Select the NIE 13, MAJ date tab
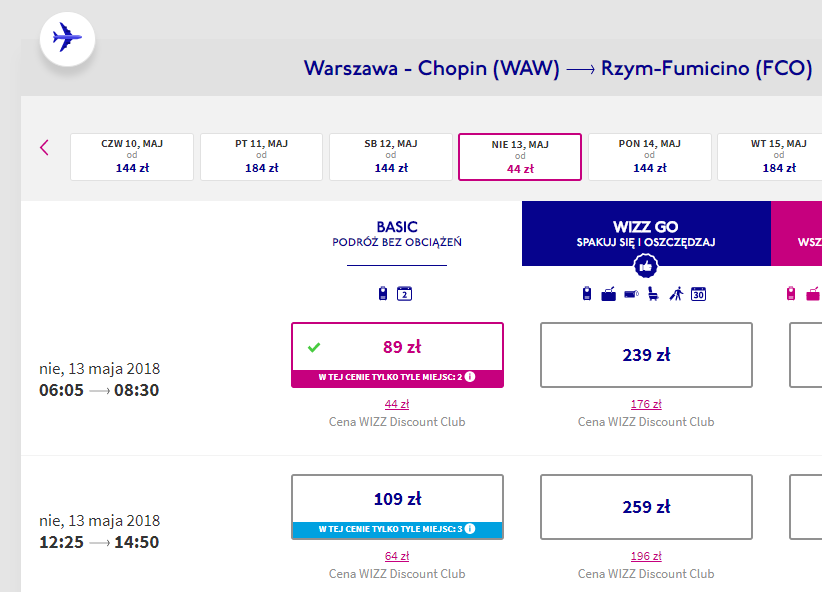The height and width of the screenshot is (592, 822). (520, 157)
